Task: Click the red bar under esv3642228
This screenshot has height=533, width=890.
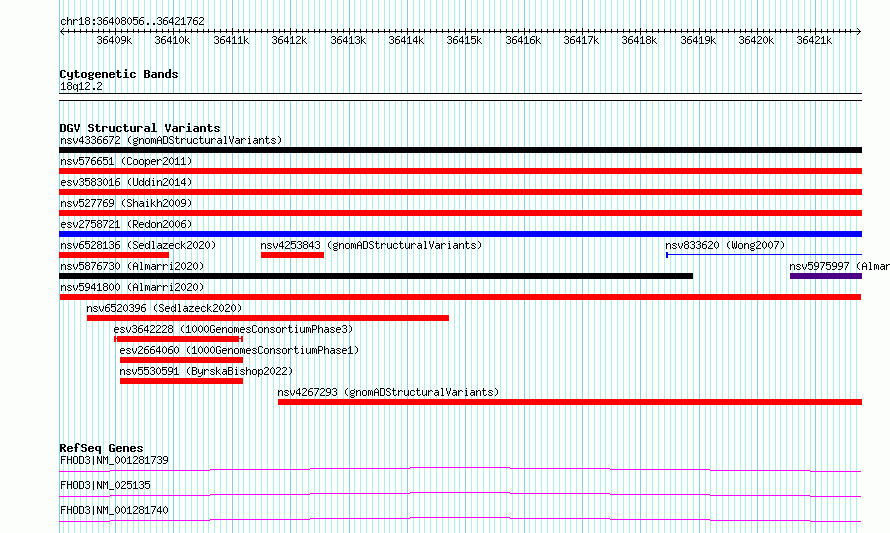Action: (x=178, y=339)
